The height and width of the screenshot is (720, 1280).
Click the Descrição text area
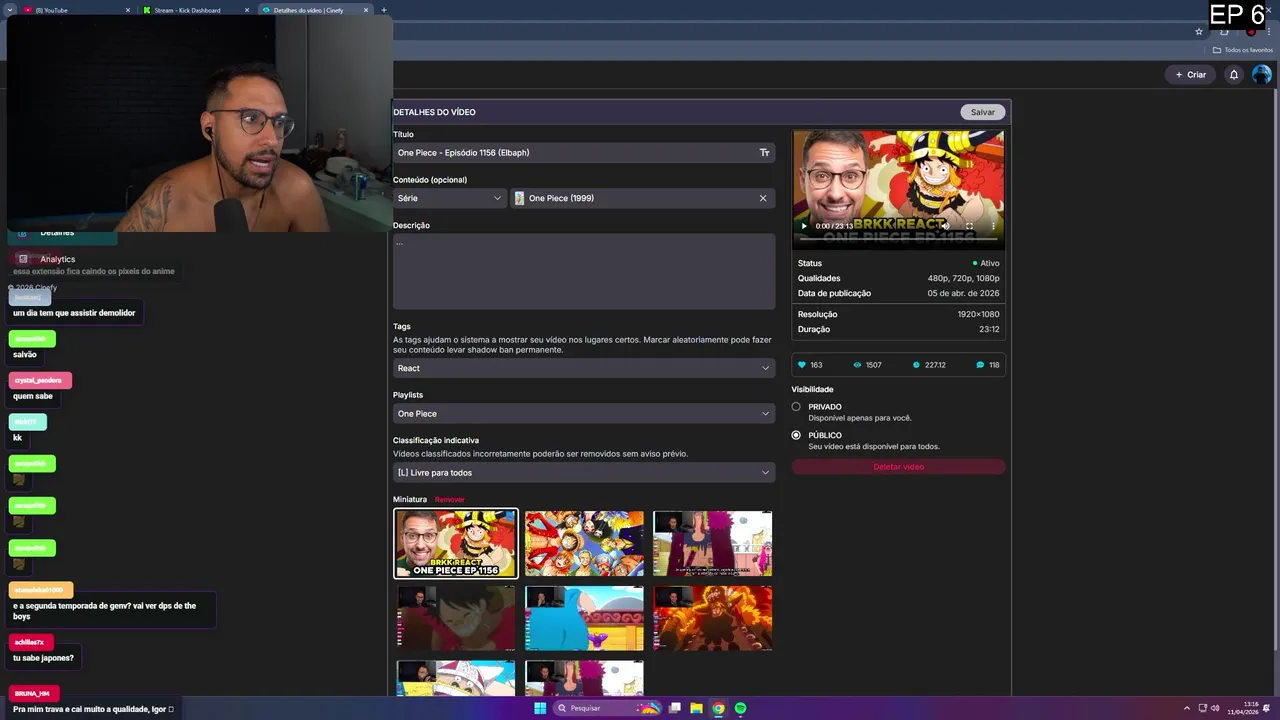coord(584,272)
